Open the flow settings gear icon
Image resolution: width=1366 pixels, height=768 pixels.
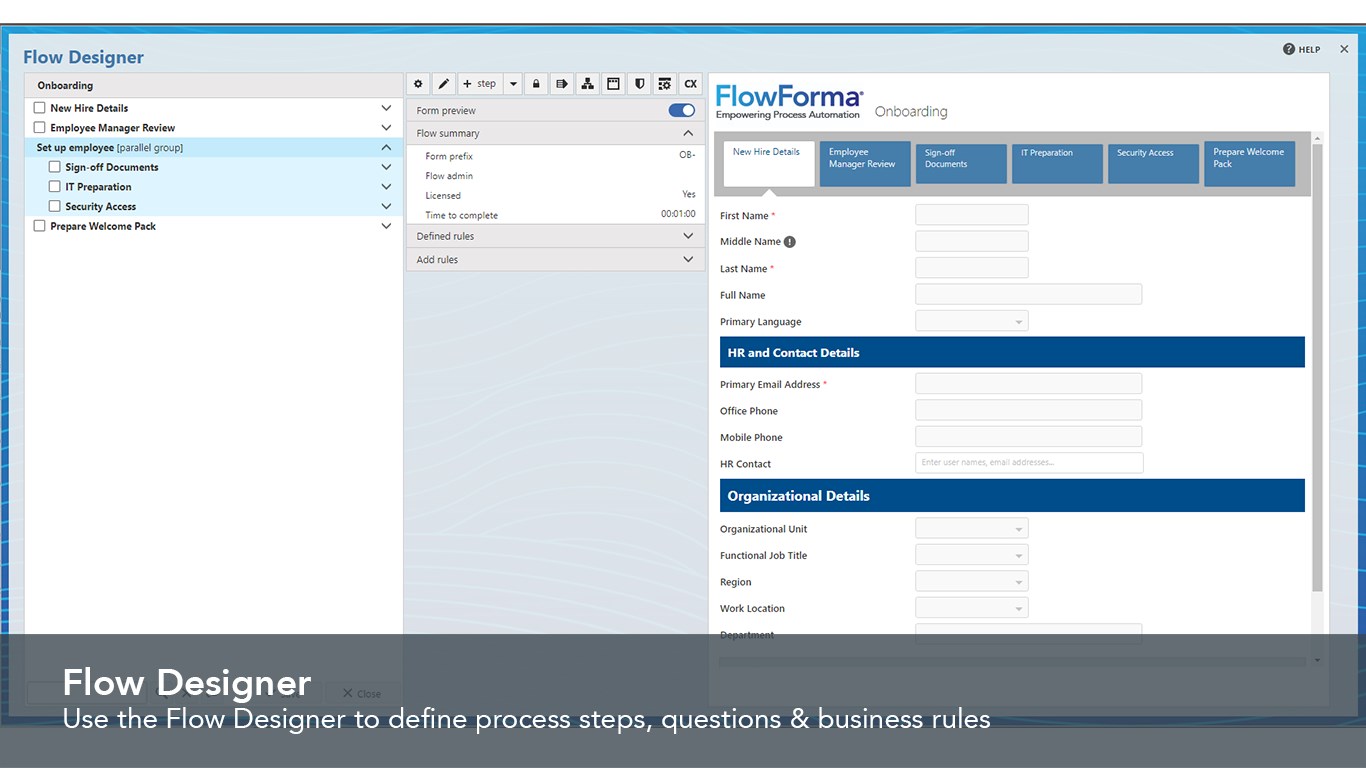419,84
